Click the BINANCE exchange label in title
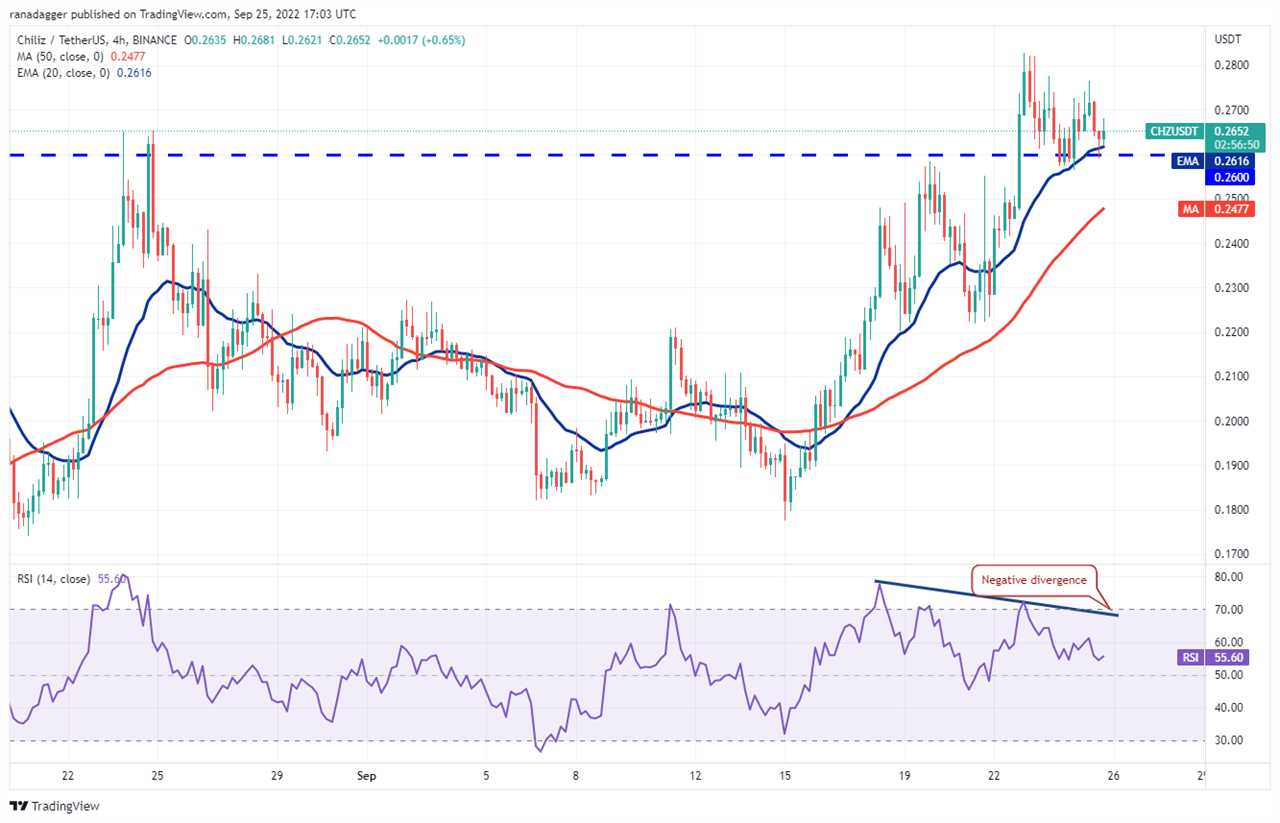Viewport: 1280px width, 823px height. [152, 40]
